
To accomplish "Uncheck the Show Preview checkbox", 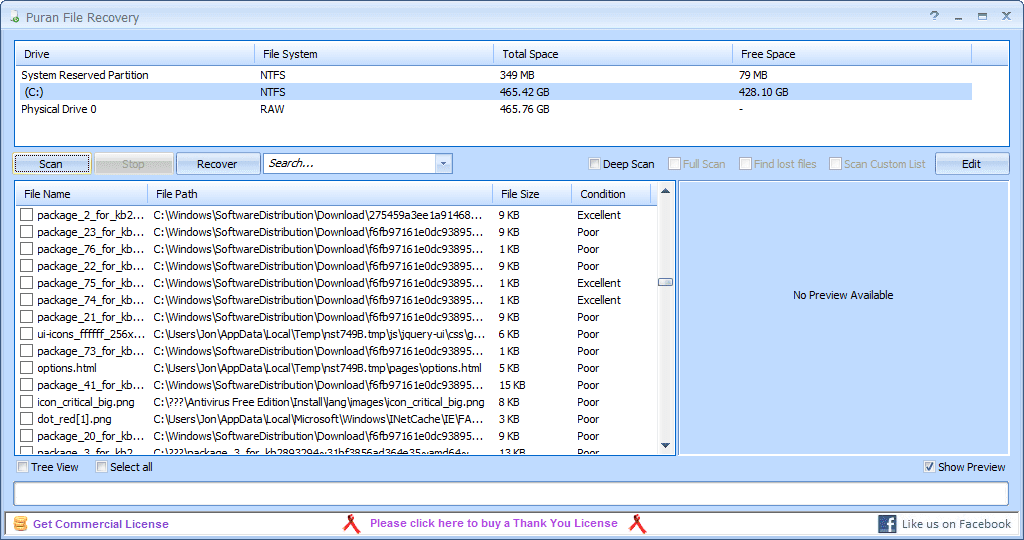I will 929,467.
